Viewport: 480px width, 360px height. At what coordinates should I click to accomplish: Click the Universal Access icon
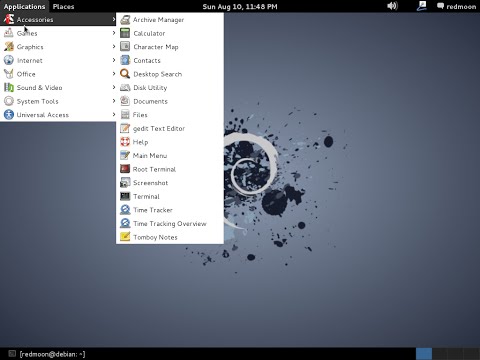pyautogui.click(x=9, y=115)
